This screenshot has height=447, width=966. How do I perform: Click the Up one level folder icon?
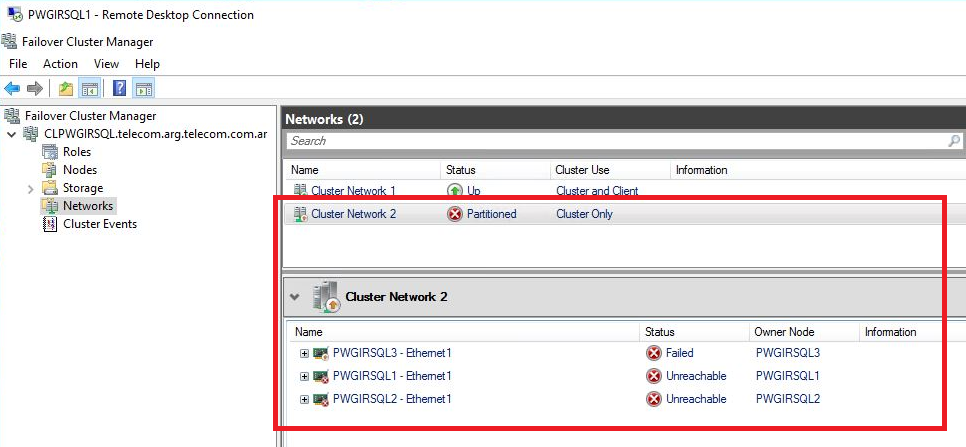[x=66, y=89]
